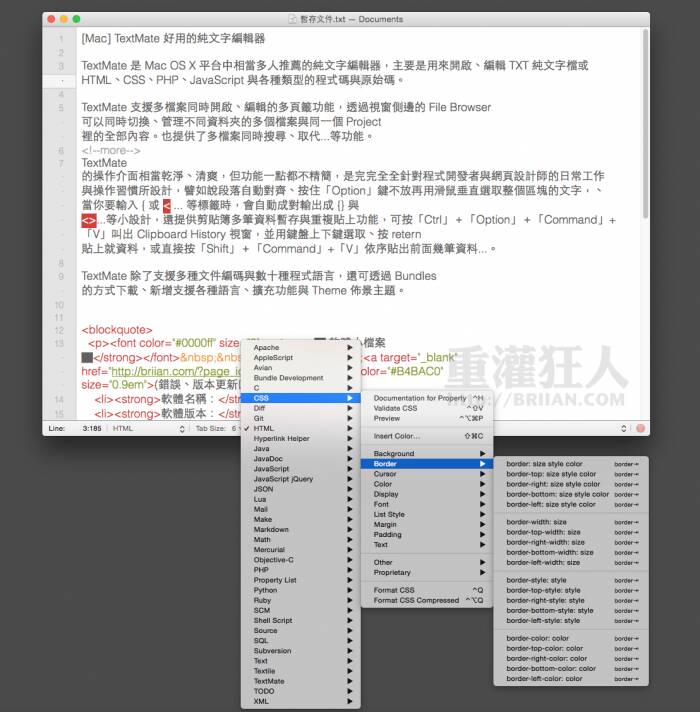Choose Documentation for Property
700x712 pixels.
click(427, 398)
